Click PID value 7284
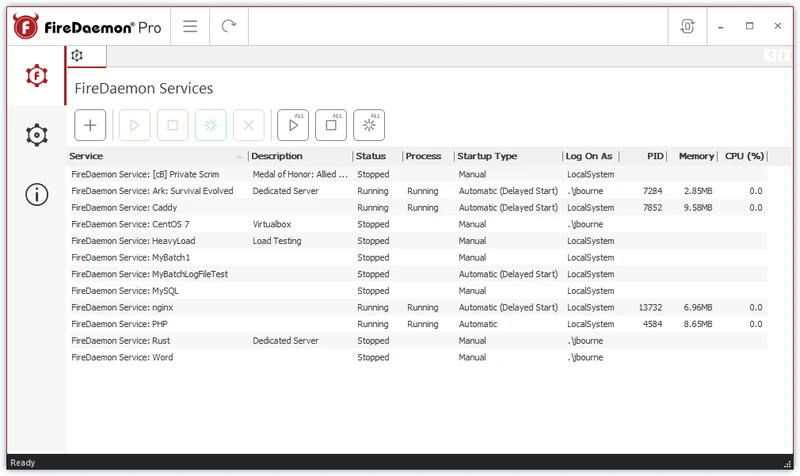Screen dimensions: 800x476 pyautogui.click(x=653, y=191)
